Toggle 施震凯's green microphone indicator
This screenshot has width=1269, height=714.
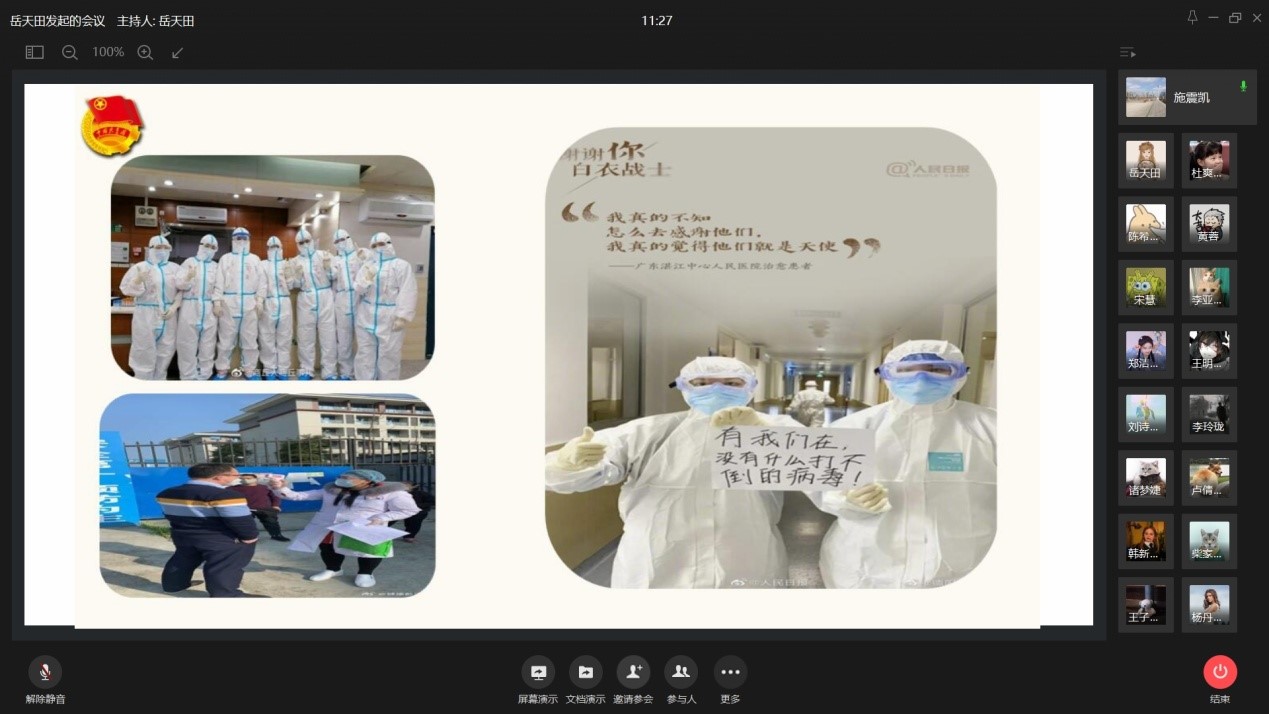point(1243,87)
